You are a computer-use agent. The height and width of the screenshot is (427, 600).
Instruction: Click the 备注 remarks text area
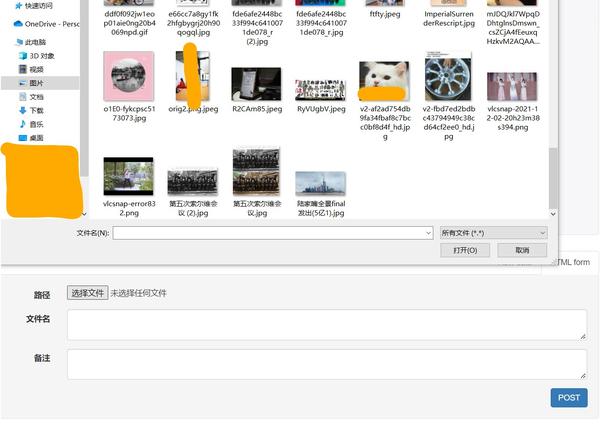coord(327,364)
